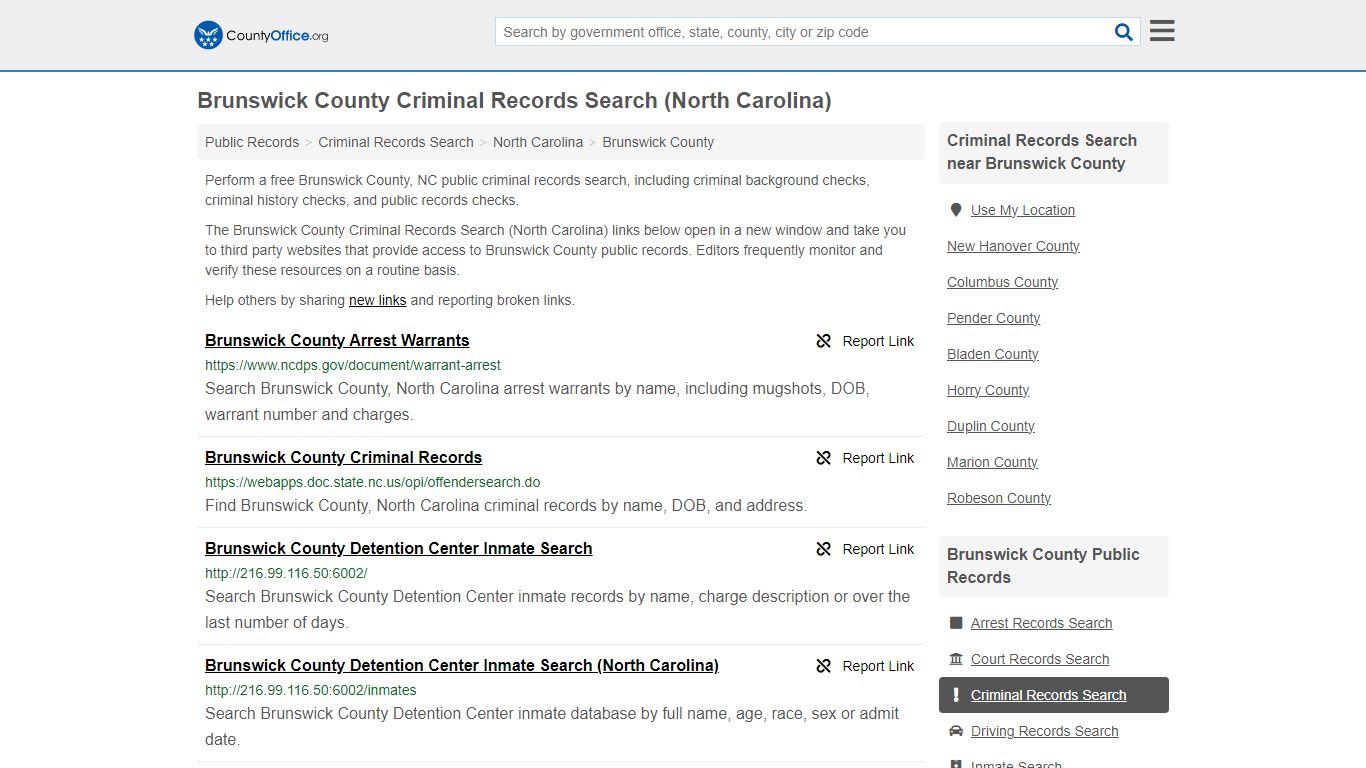Image resolution: width=1366 pixels, height=768 pixels.
Task: Open the hamburger menu icon
Action: (1162, 31)
